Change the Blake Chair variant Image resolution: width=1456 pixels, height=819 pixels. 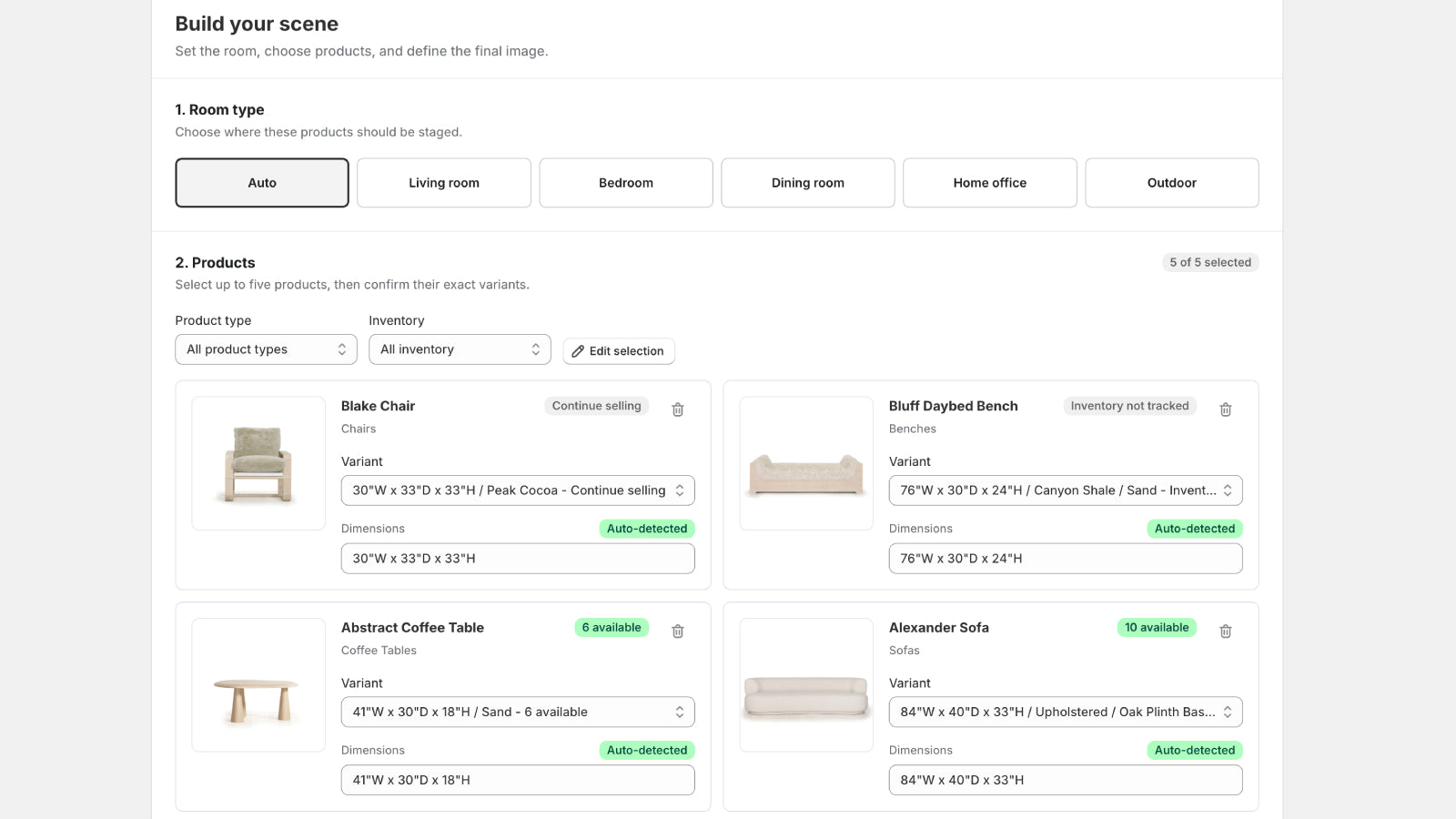518,490
